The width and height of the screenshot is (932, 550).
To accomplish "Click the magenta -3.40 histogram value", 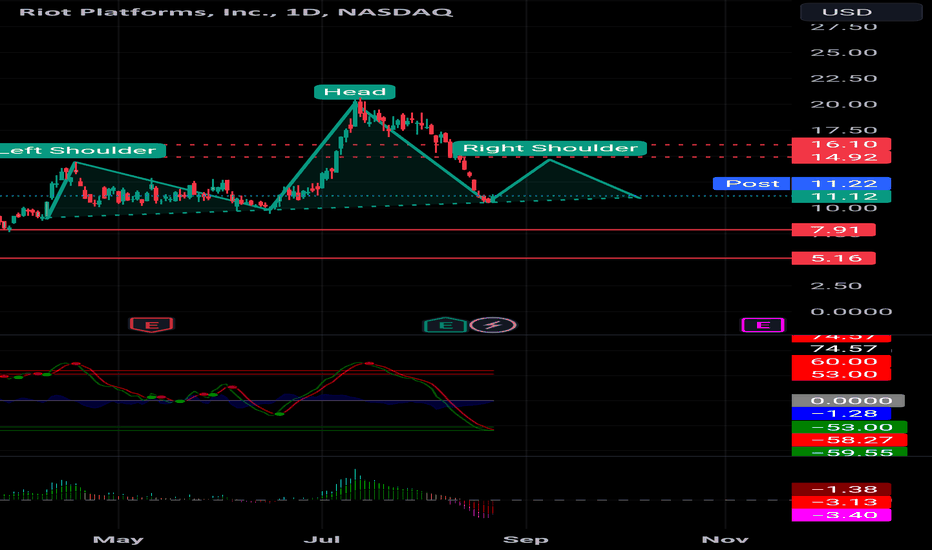I will (841, 515).
